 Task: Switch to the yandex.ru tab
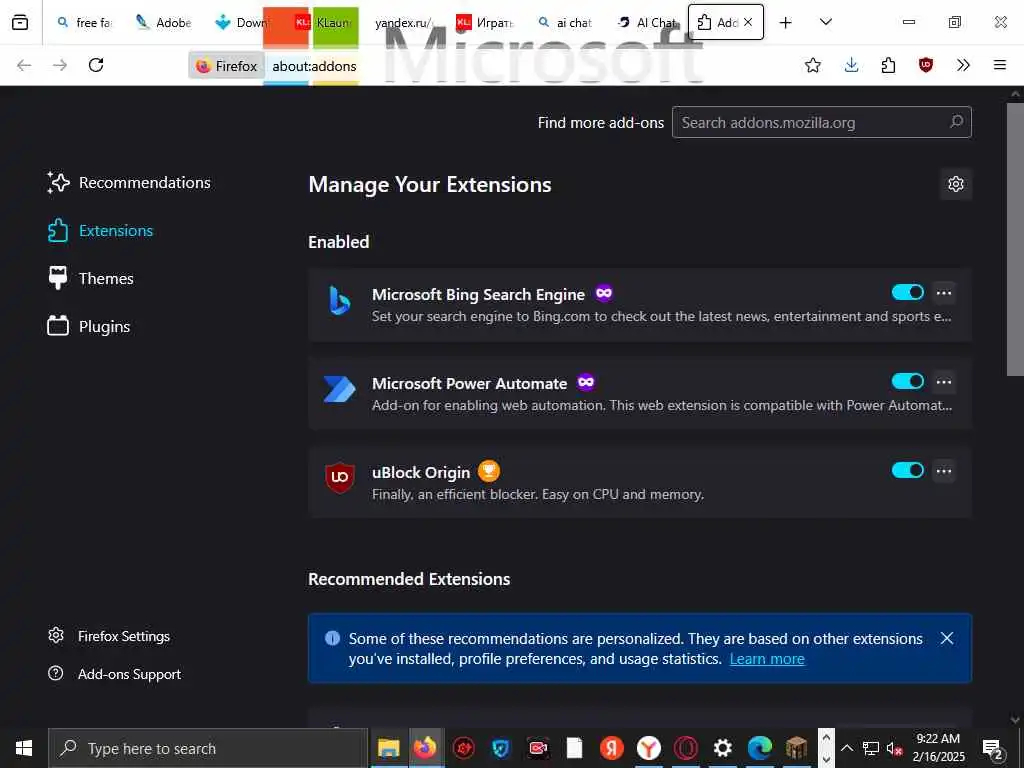[x=402, y=23]
